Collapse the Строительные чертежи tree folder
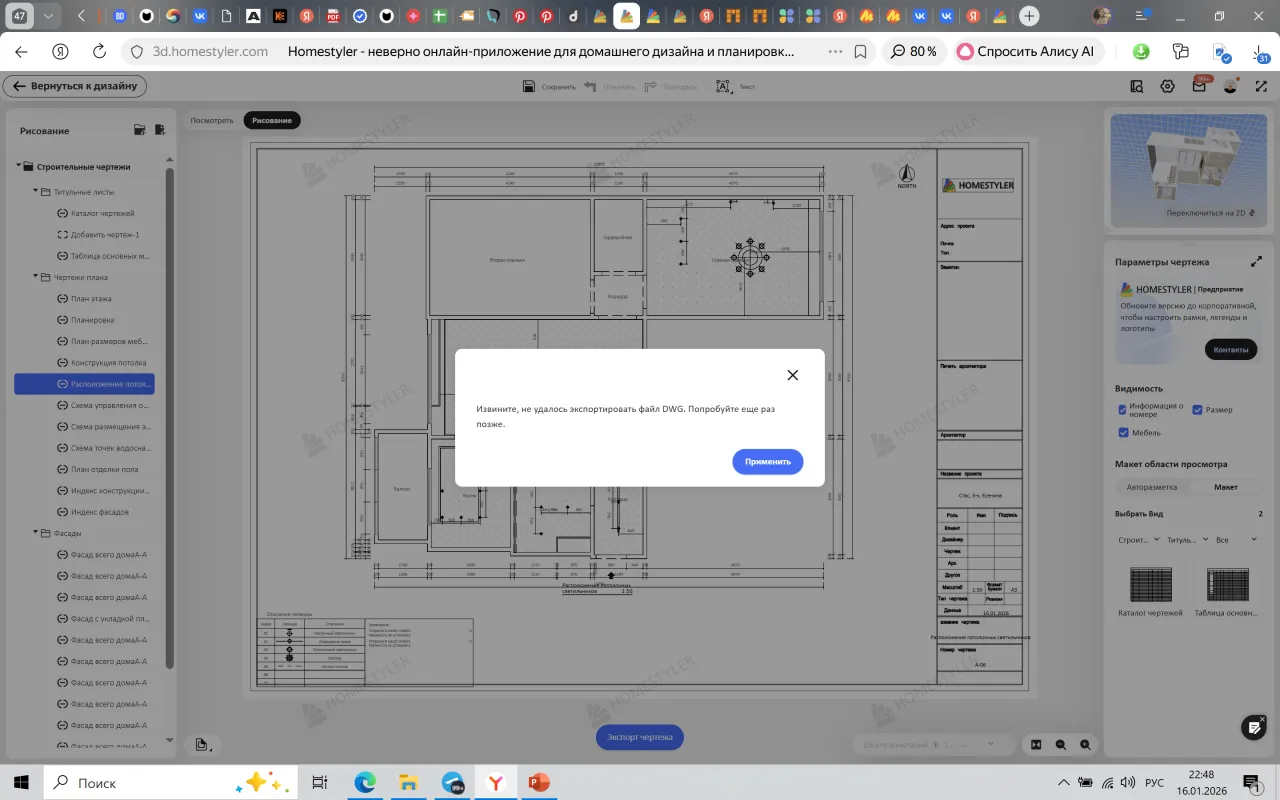1280x800 pixels. point(19,167)
